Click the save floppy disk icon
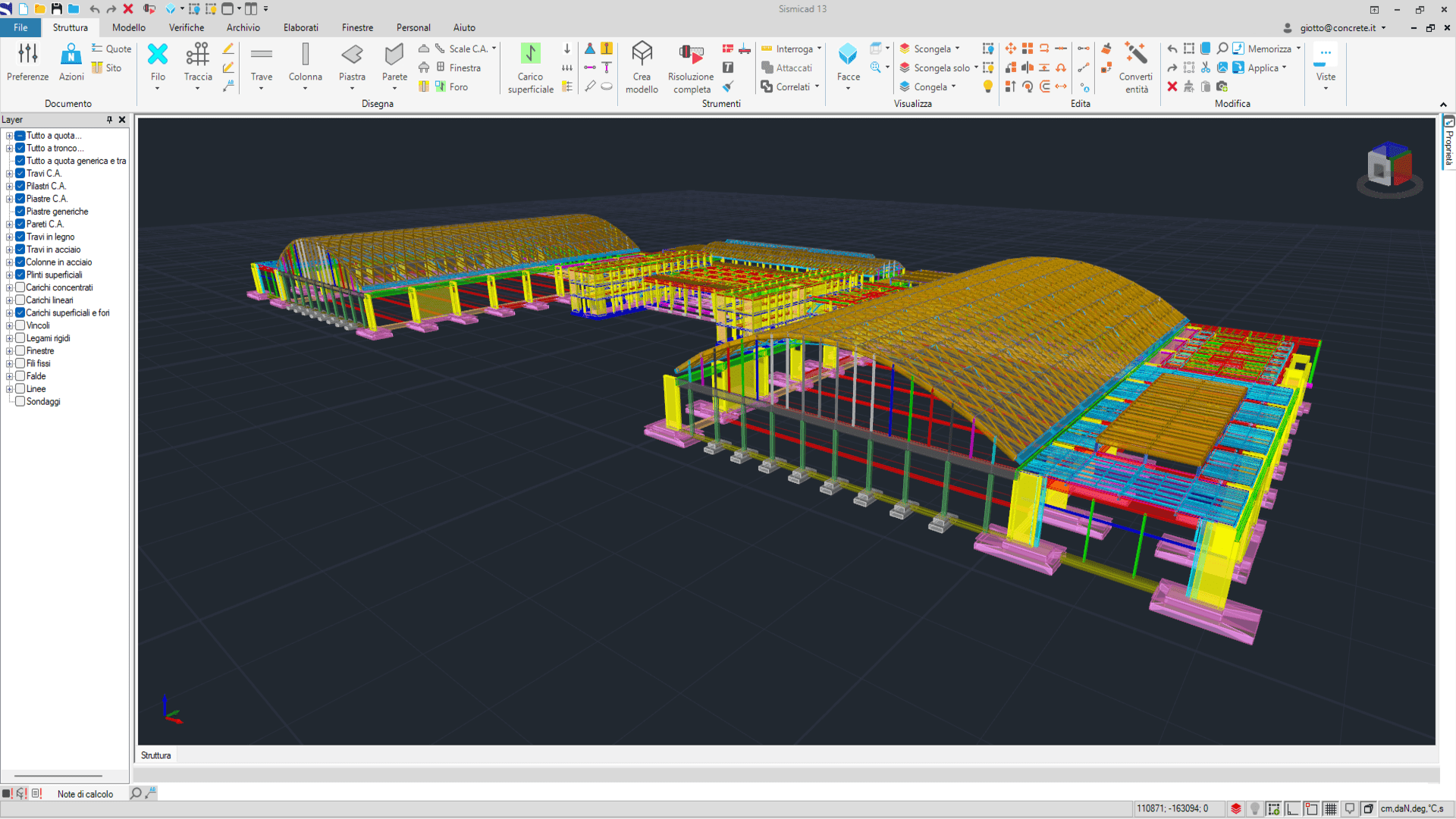The image size is (1456, 819). 56,9
